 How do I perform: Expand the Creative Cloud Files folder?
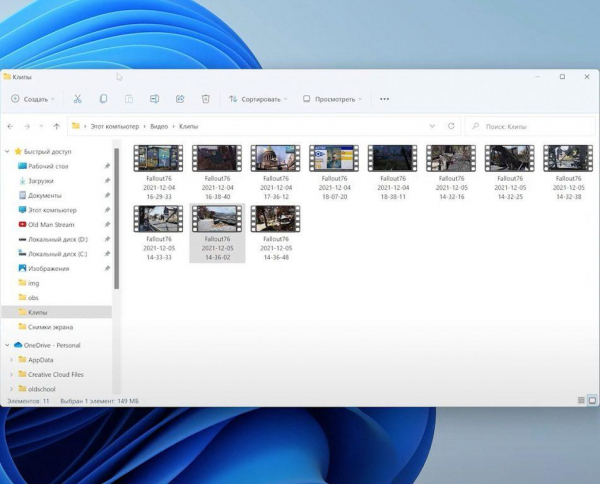click(x=11, y=374)
